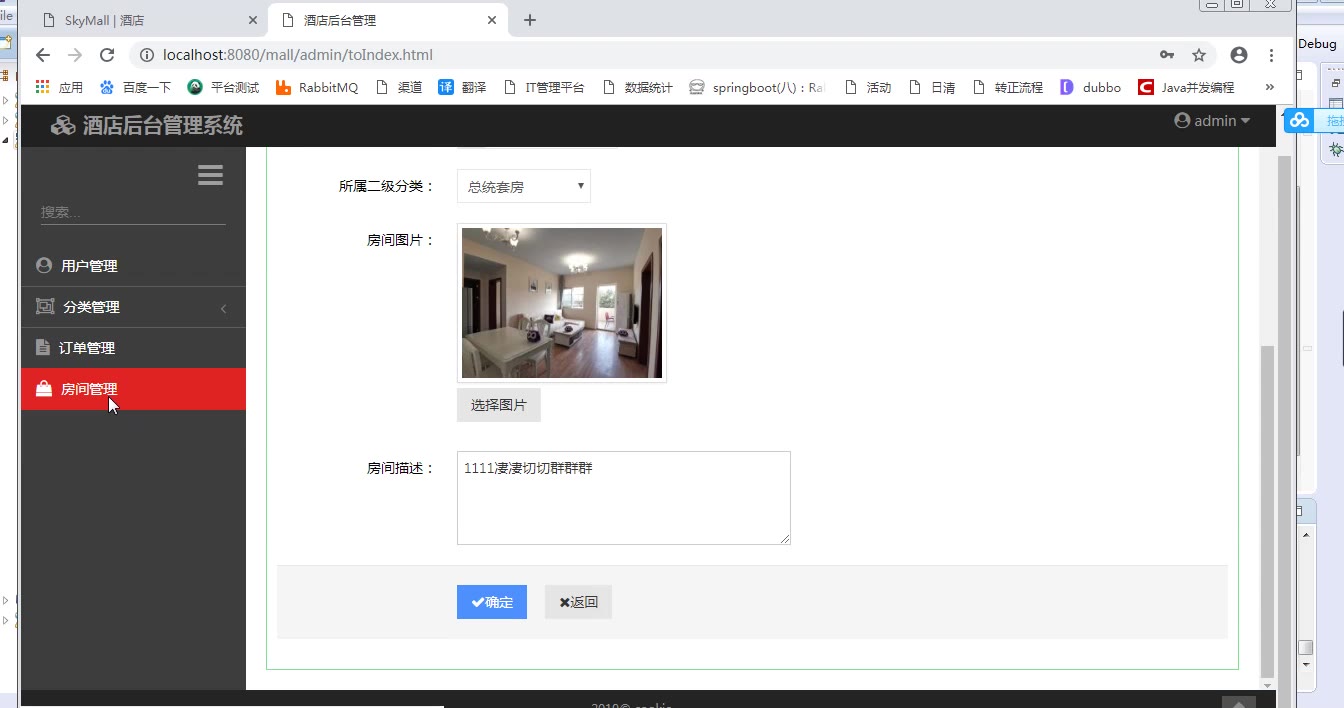This screenshot has height=708, width=1344.
Task: Open a new browser tab
Action: [530, 20]
